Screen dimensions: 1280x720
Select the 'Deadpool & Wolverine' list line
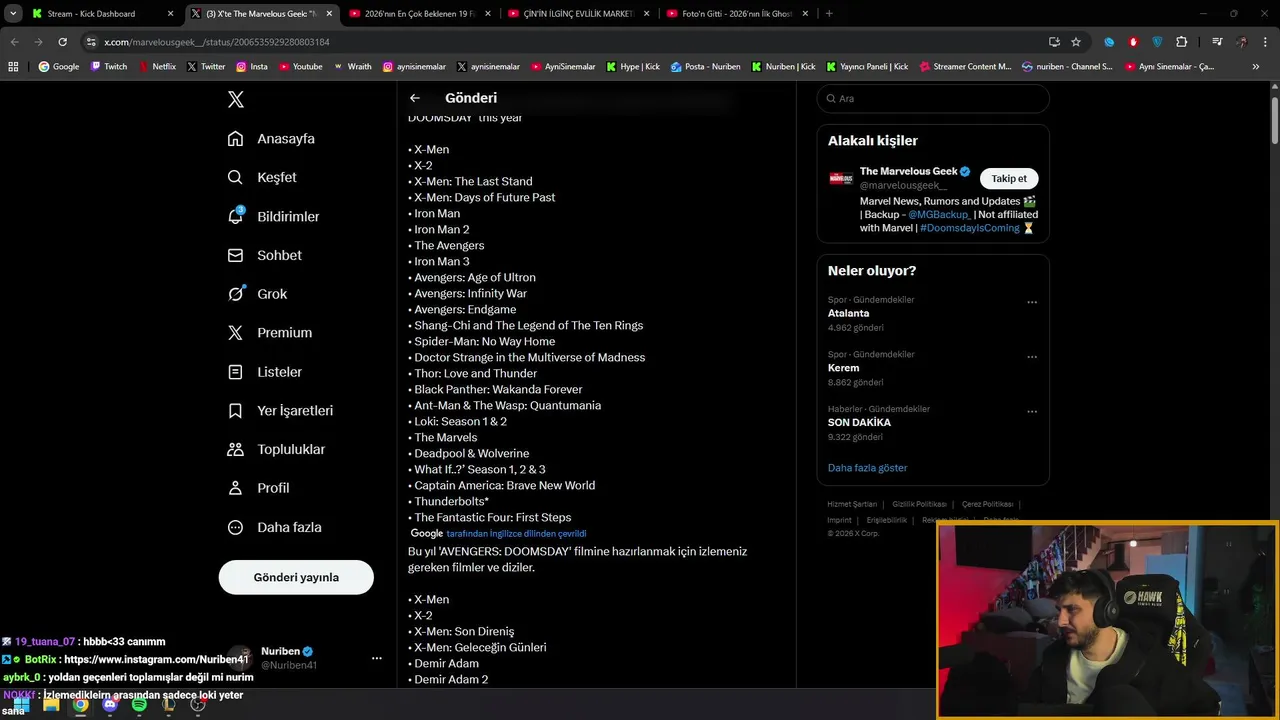tap(469, 454)
